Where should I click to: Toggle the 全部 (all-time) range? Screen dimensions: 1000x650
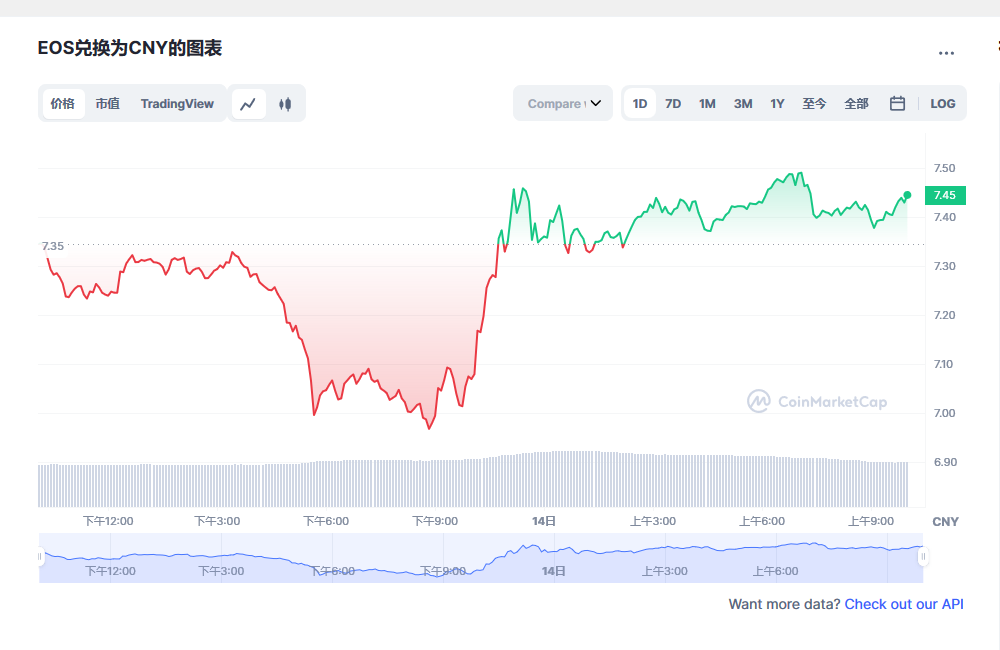point(856,103)
